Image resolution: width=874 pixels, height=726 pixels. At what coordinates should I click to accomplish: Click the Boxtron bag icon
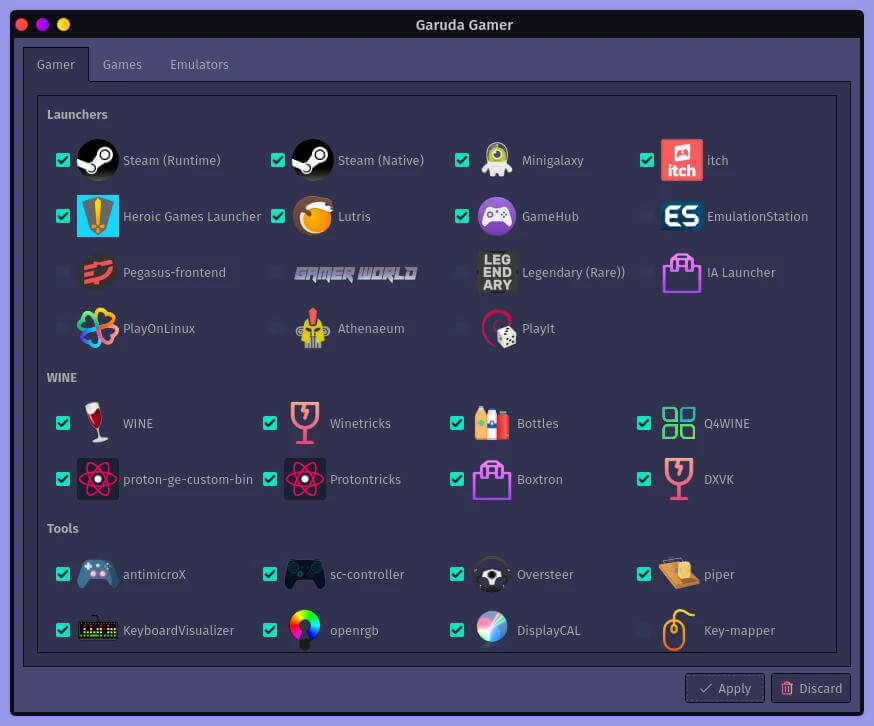coord(492,480)
